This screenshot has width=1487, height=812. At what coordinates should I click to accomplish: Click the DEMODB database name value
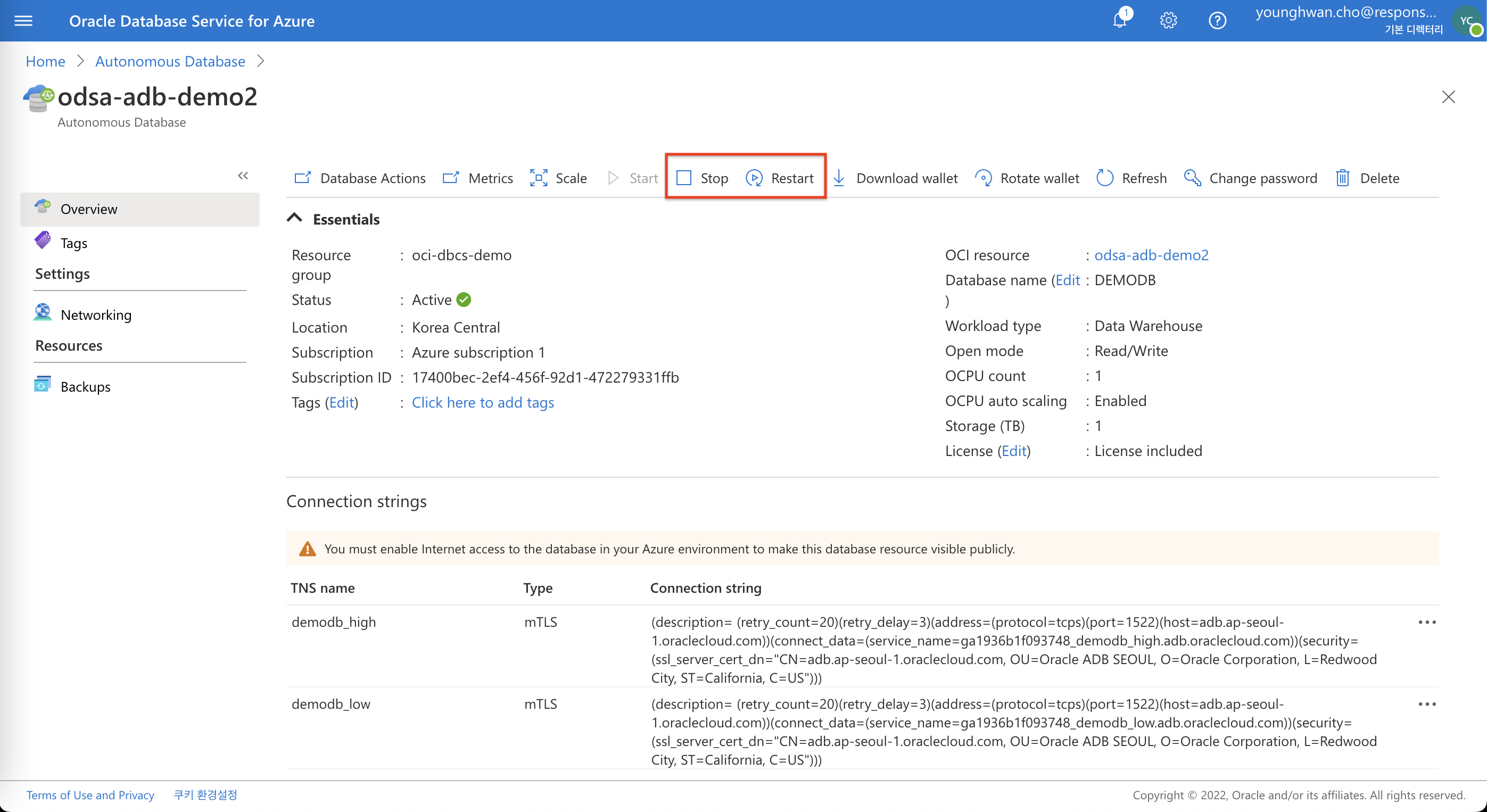(1125, 280)
